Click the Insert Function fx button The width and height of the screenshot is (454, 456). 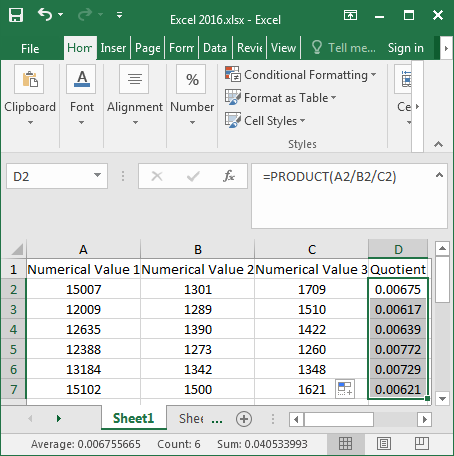[x=229, y=176]
